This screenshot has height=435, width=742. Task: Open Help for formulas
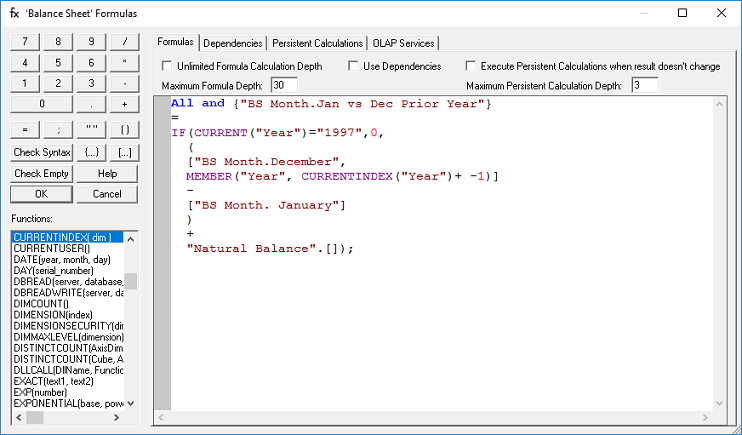(107, 173)
